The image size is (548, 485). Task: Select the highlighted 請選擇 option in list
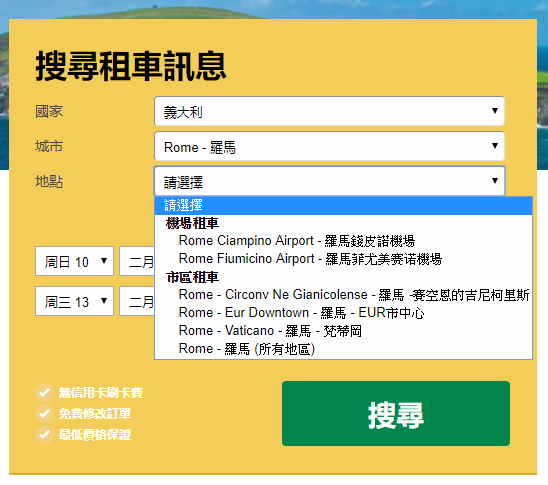(343, 205)
